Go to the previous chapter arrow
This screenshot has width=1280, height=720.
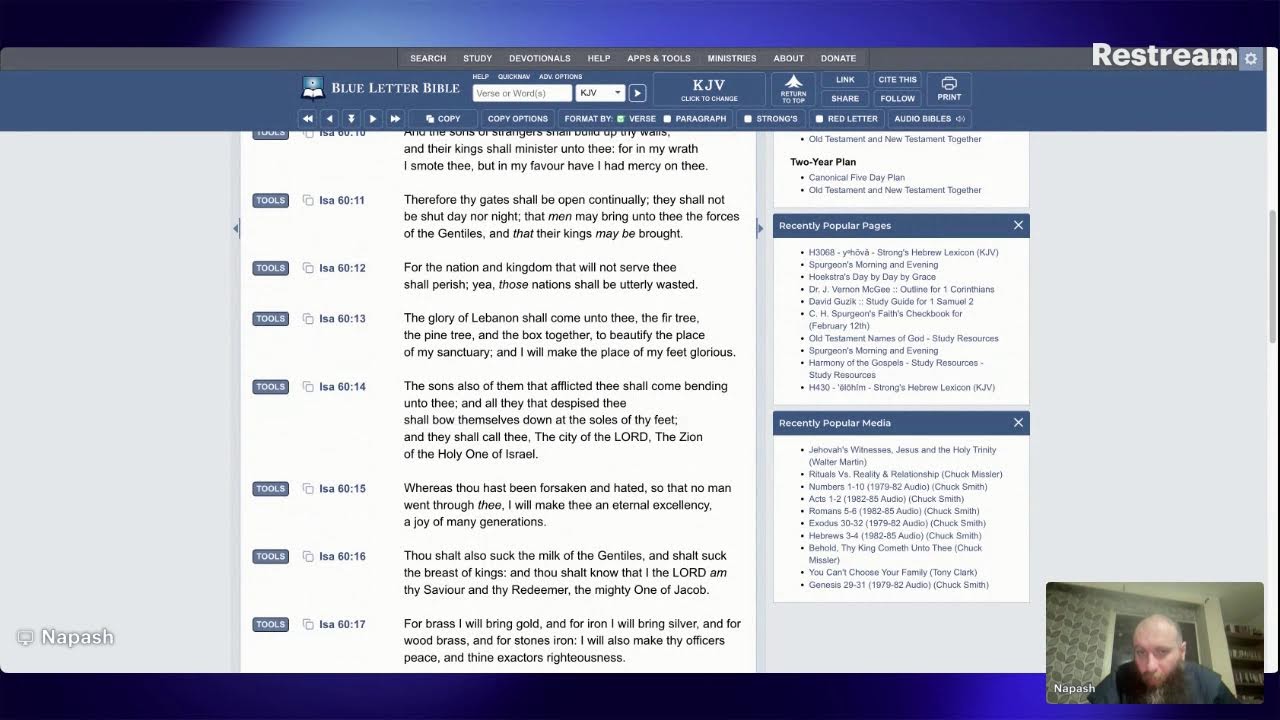(329, 119)
